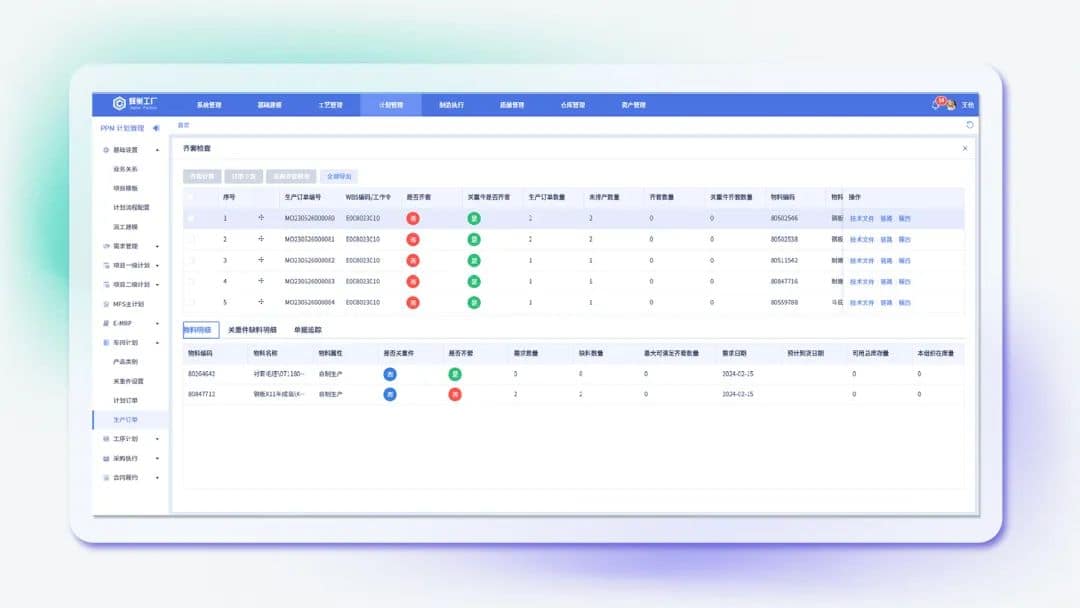Click the drag handle icon in row 4
This screenshot has height=608, width=1080.
[261, 281]
